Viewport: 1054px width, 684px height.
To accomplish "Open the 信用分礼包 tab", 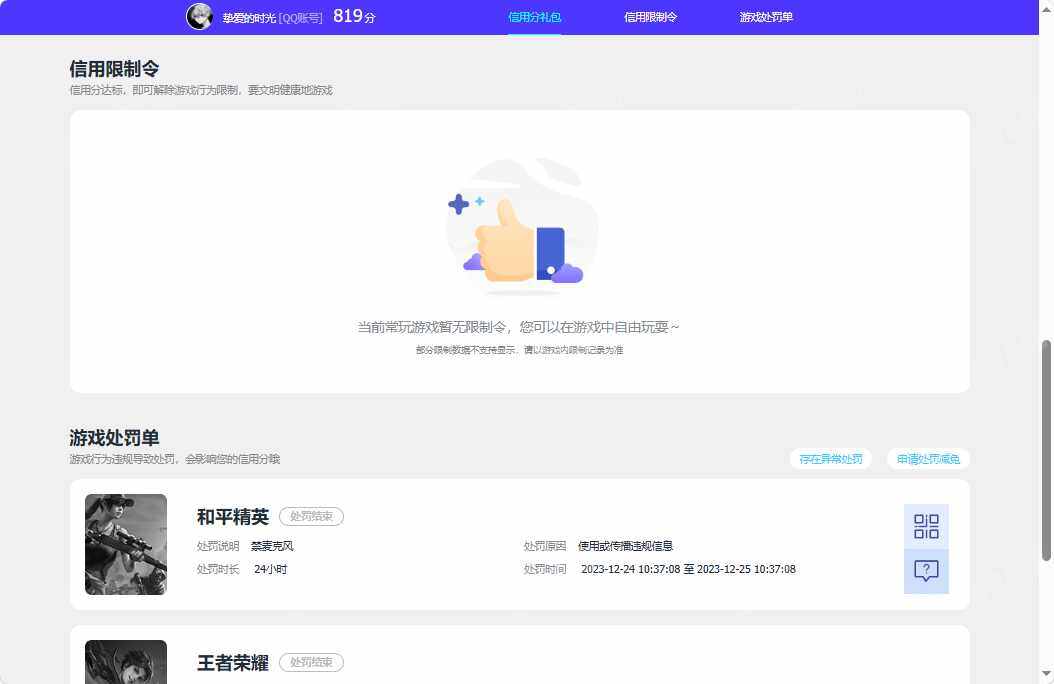I will coord(534,17).
